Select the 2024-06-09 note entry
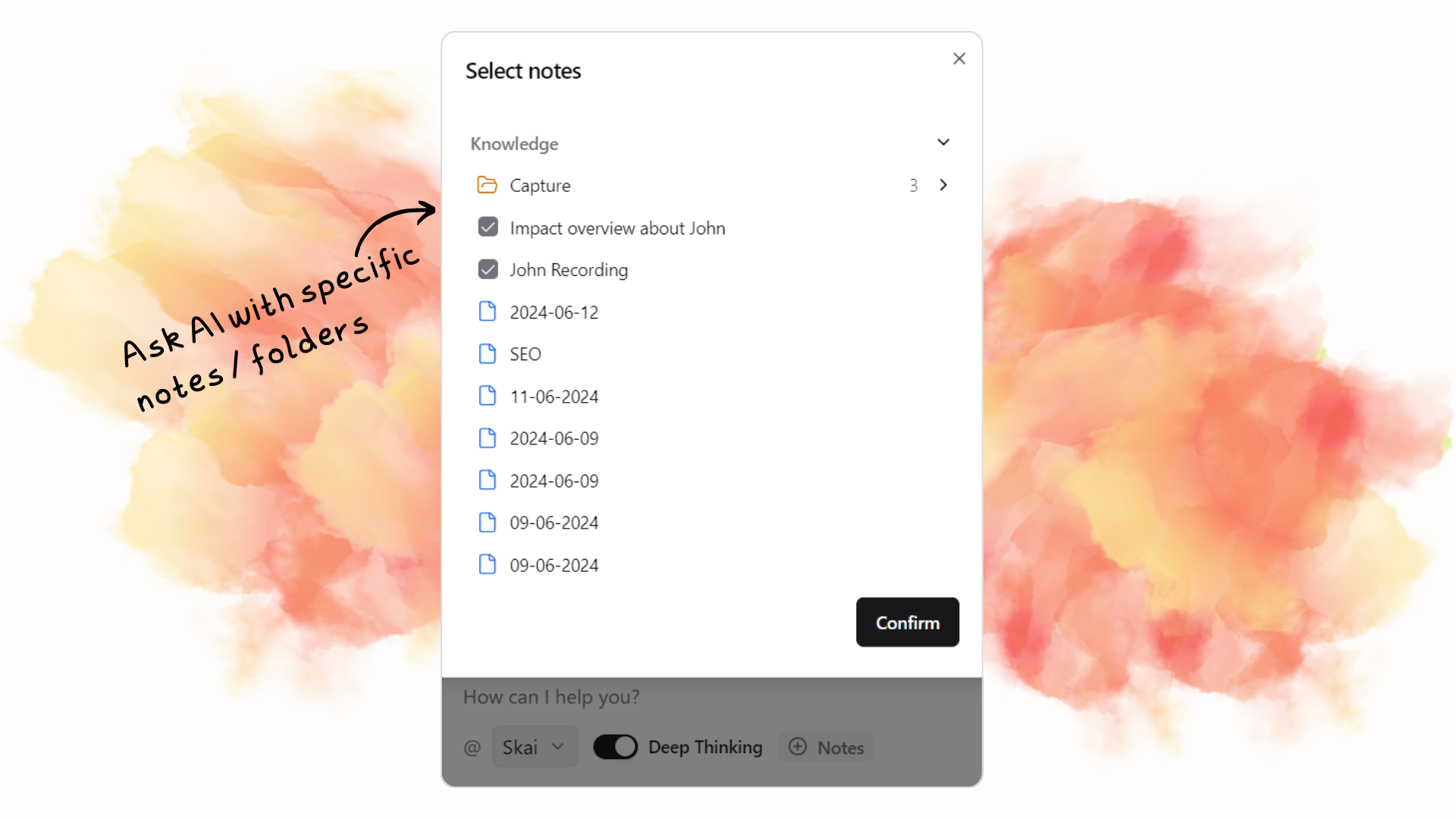The height and width of the screenshot is (819, 1456). tap(554, 438)
